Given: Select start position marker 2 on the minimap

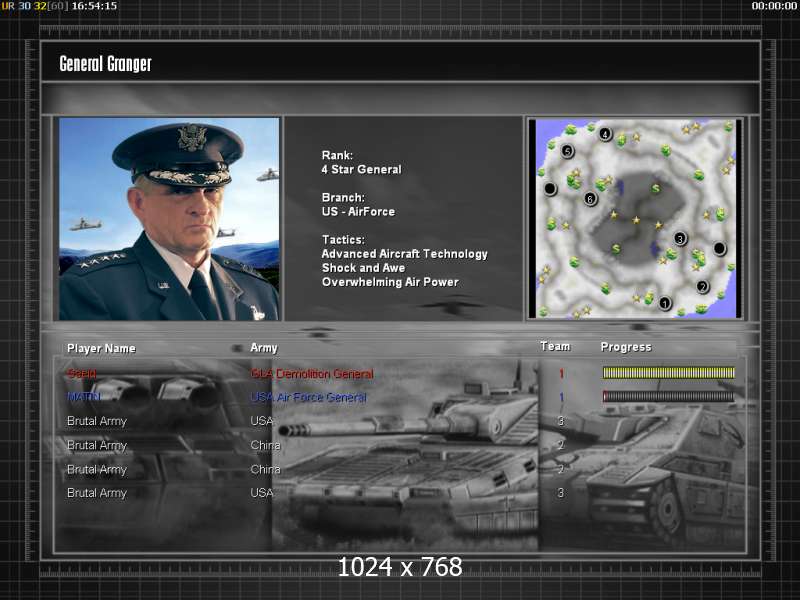Looking at the screenshot, I should click(x=703, y=286).
